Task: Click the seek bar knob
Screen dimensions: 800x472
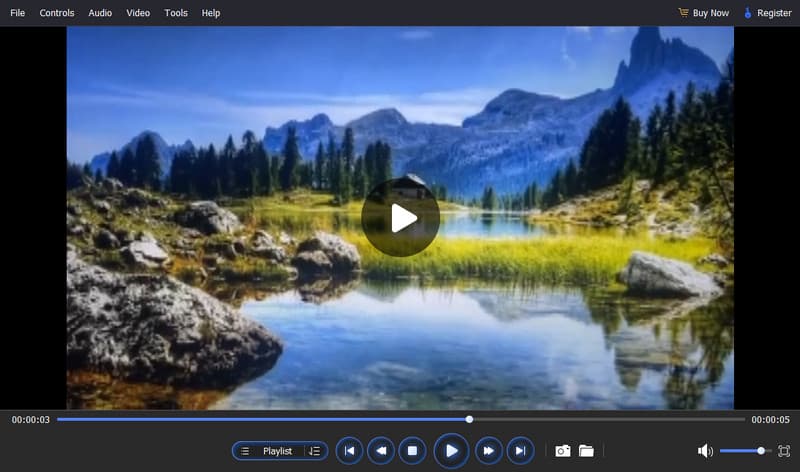Action: click(469, 419)
